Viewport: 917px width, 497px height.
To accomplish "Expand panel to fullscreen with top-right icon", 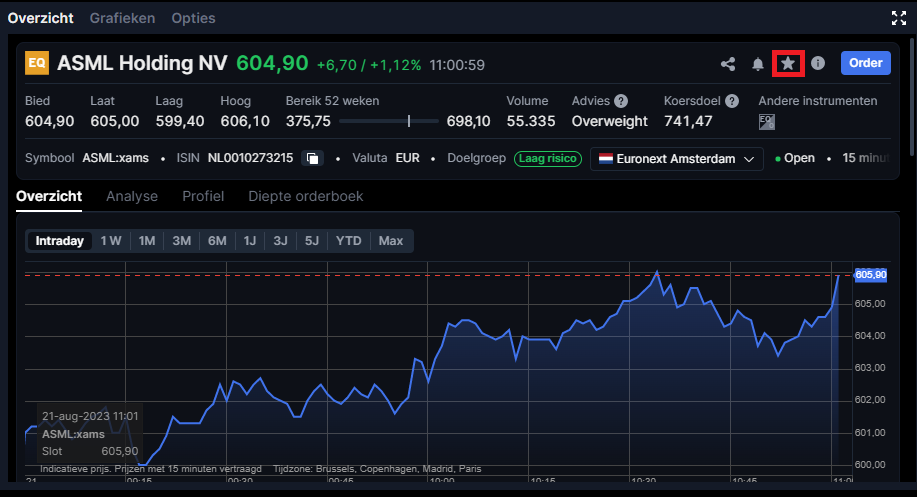I will (898, 17).
